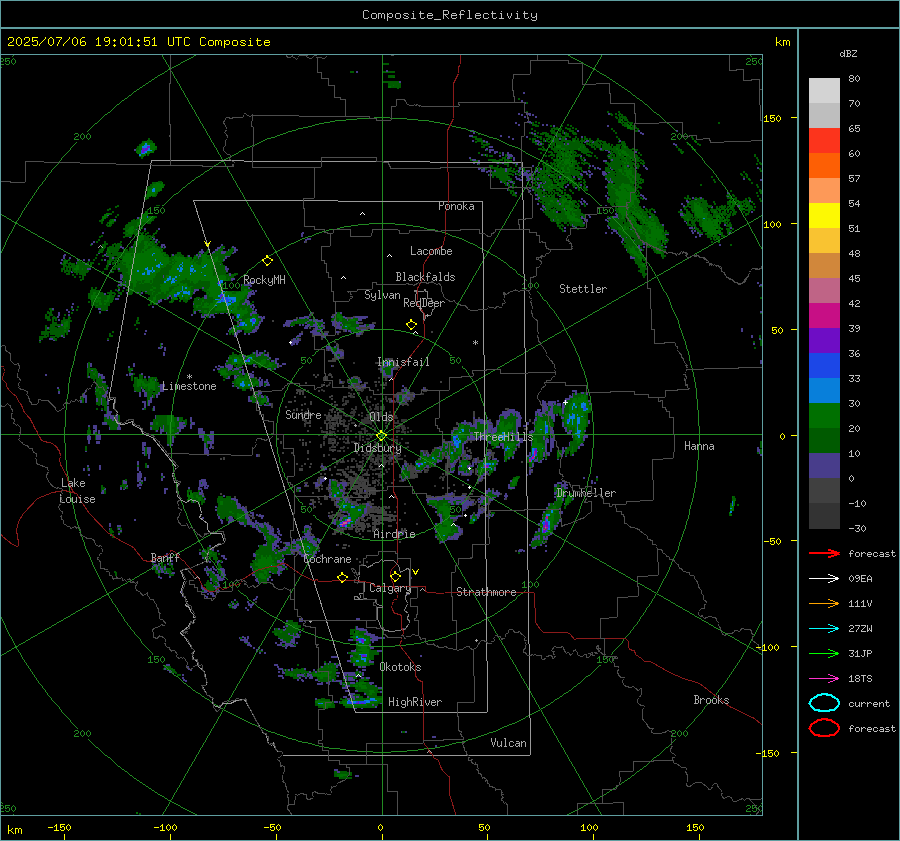Click the Okotoks town label
900x841 pixels.
point(400,667)
